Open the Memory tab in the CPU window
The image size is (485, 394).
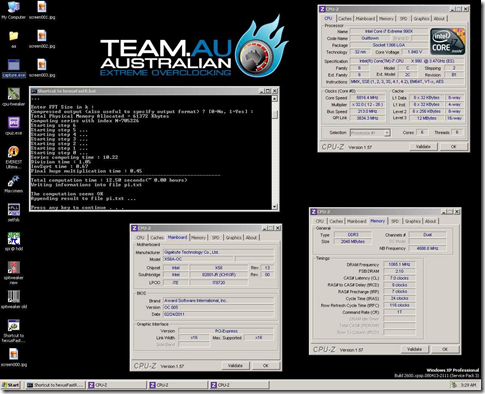click(386, 19)
